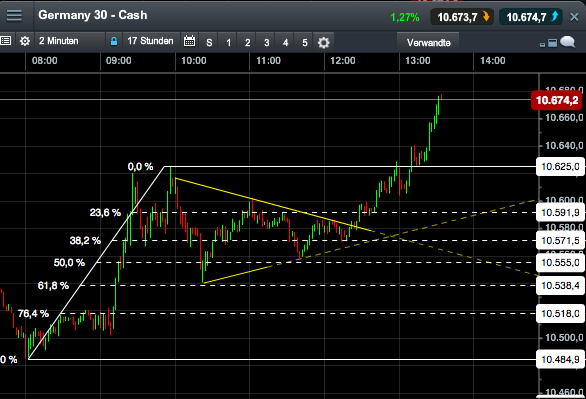The image size is (586, 399).
Task: Click the 10.660,0 price axis label
Action: [x=564, y=118]
